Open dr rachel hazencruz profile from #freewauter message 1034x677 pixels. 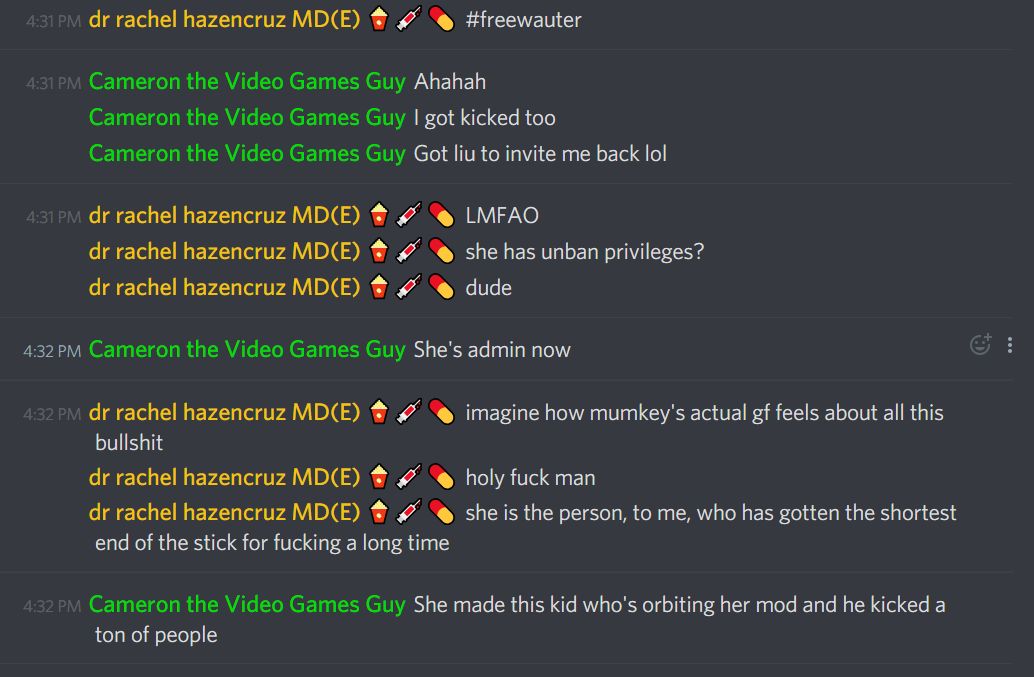pos(224,20)
